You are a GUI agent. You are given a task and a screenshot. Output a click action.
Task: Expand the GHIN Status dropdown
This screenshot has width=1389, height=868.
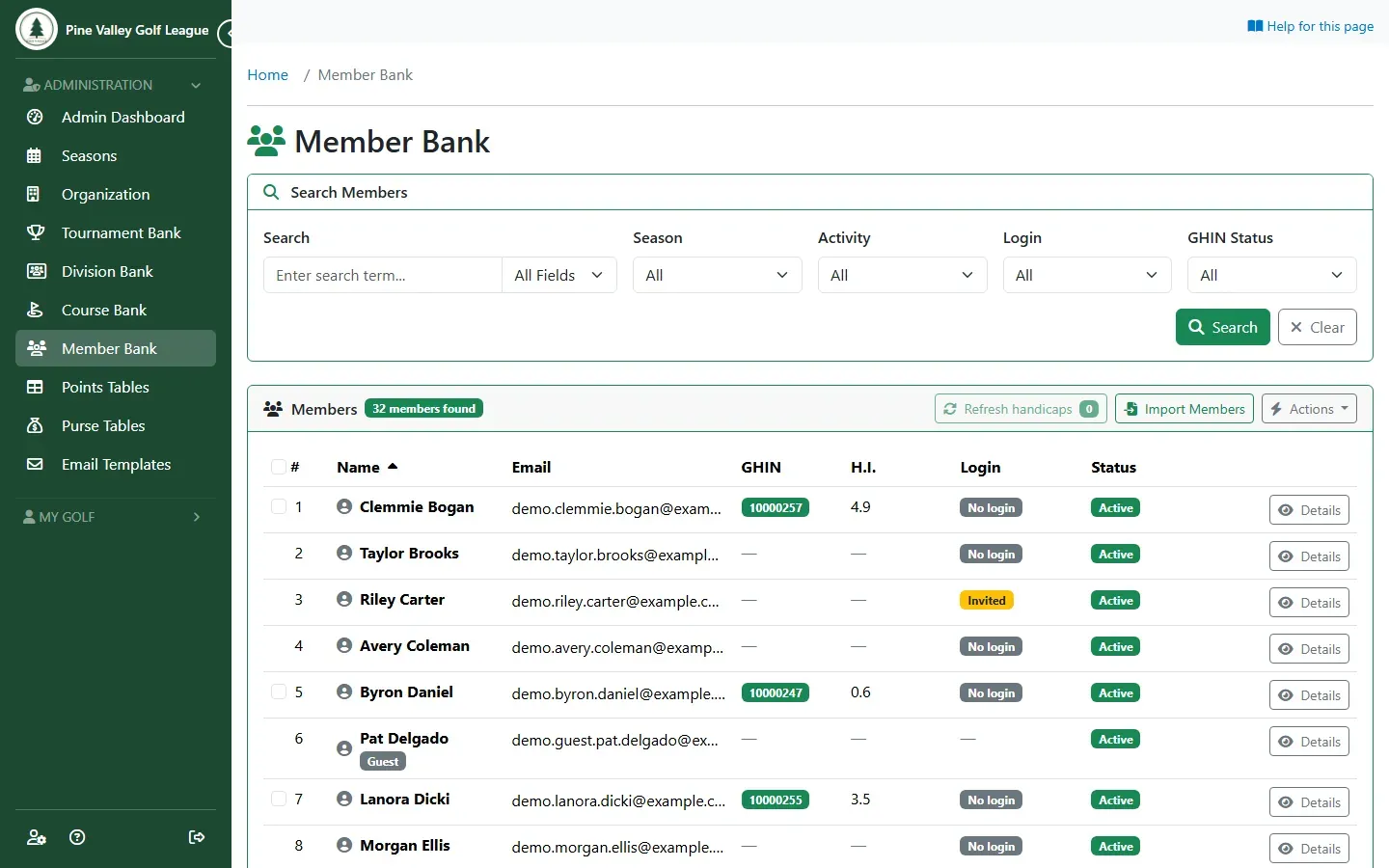(x=1272, y=275)
